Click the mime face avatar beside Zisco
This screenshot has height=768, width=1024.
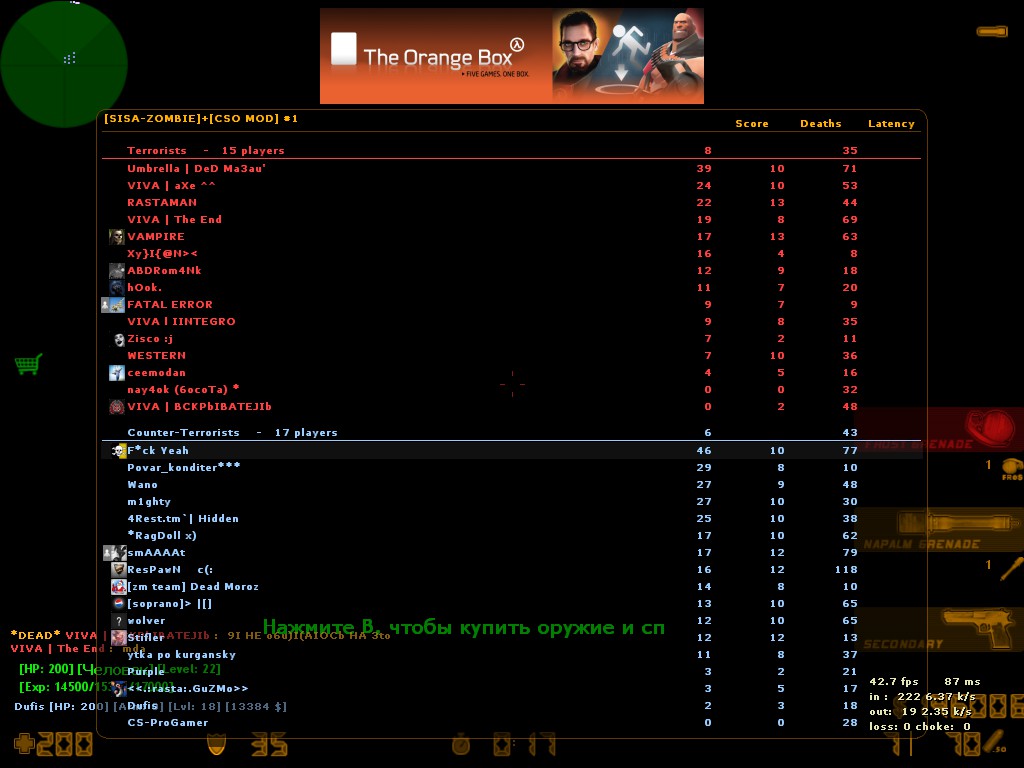[x=118, y=339]
